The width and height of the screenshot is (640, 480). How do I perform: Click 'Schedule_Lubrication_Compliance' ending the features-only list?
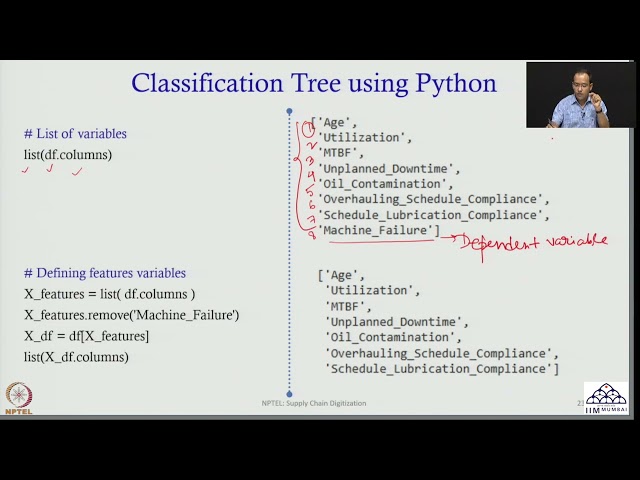pos(438,369)
